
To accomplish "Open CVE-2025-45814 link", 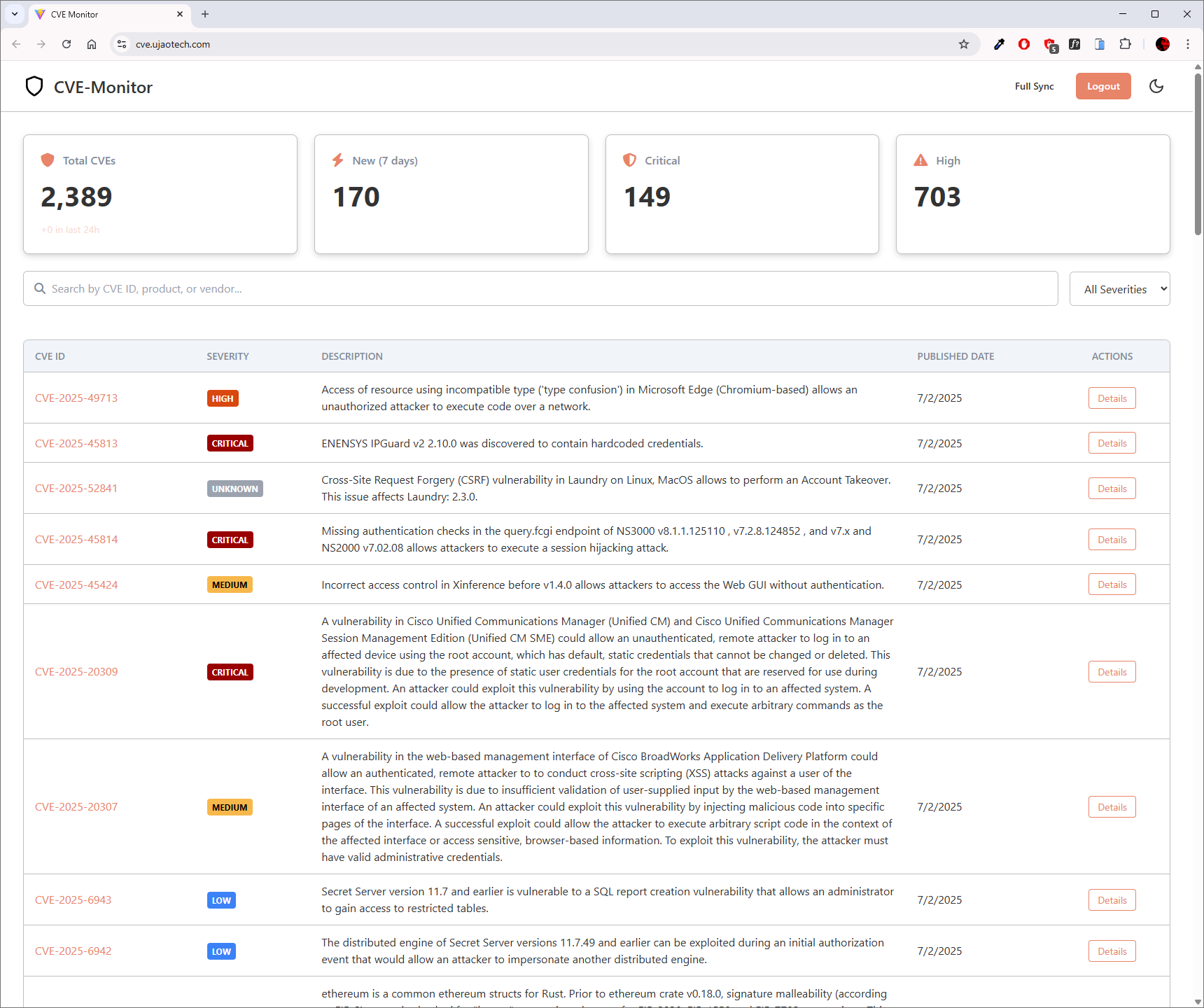I will click(x=76, y=539).
